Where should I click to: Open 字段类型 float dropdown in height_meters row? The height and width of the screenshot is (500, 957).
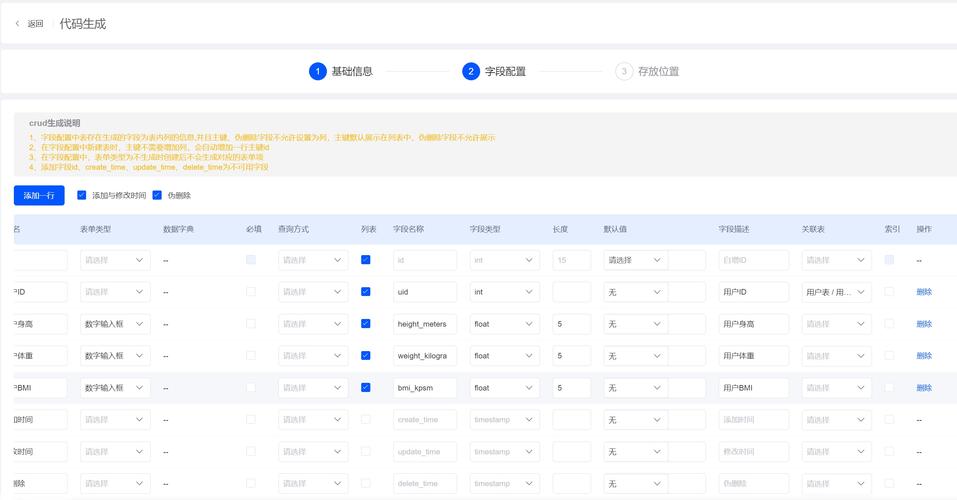click(505, 324)
